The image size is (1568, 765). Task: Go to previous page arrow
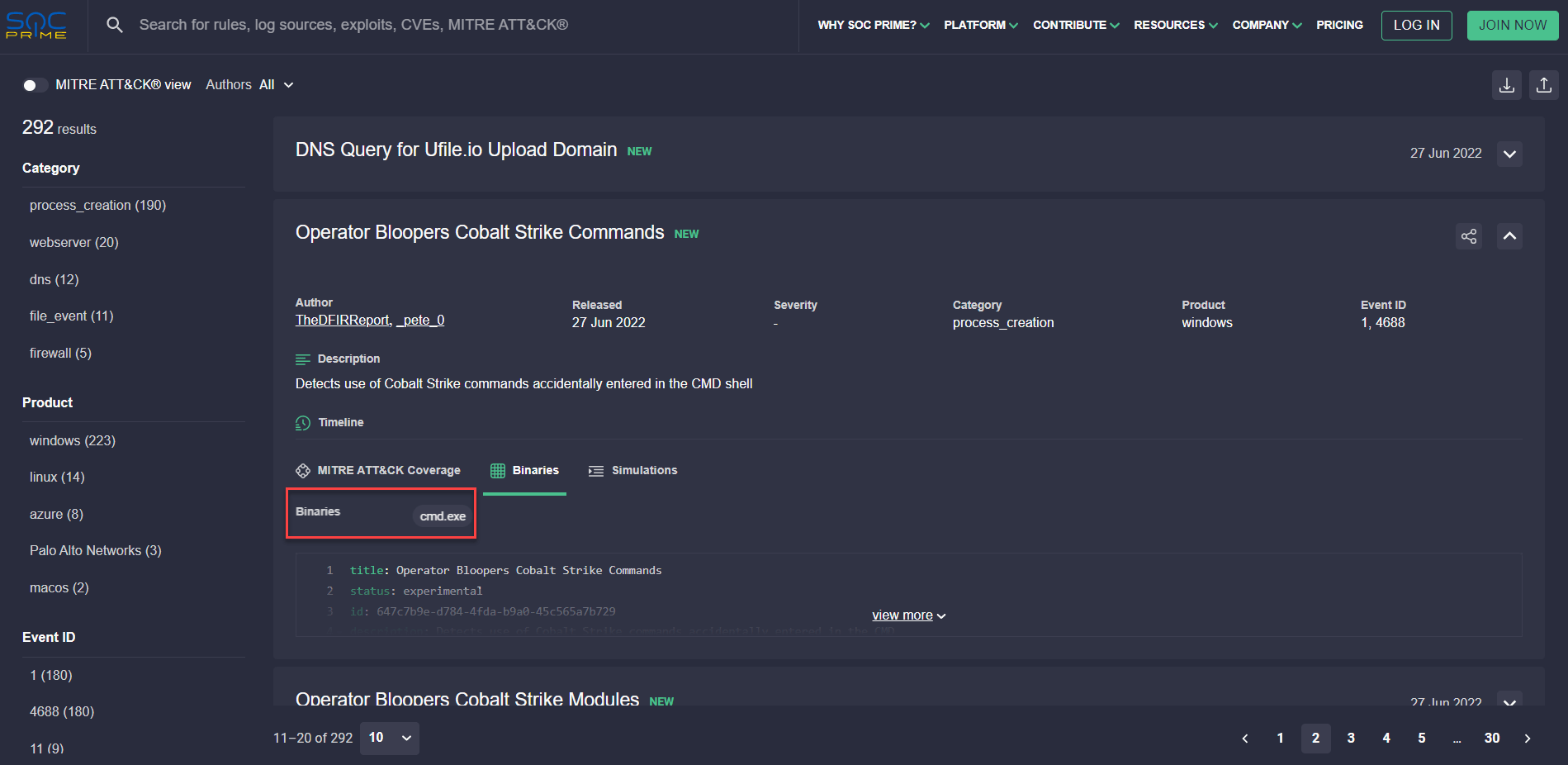pos(1245,739)
